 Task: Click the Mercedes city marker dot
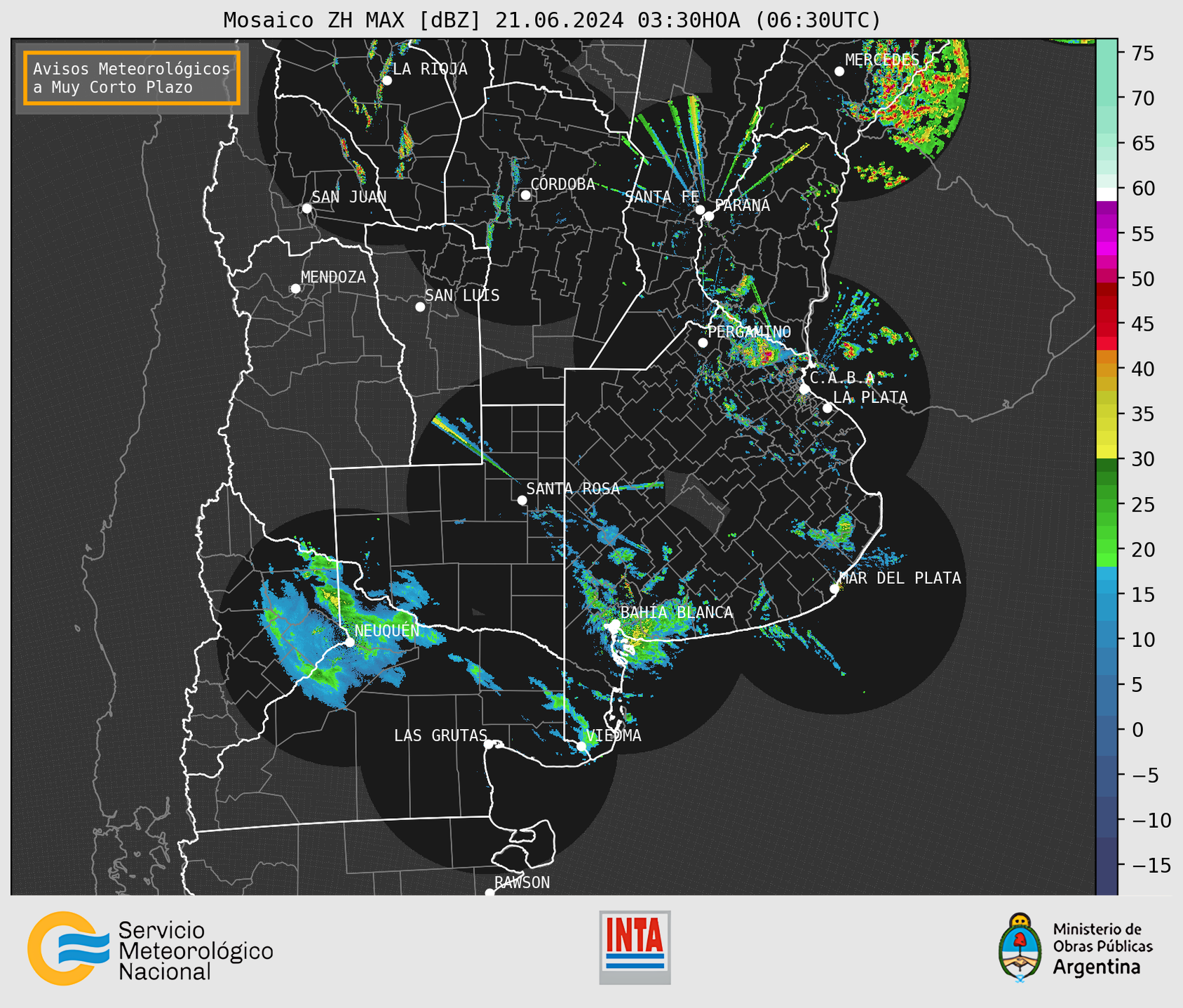tap(839, 71)
